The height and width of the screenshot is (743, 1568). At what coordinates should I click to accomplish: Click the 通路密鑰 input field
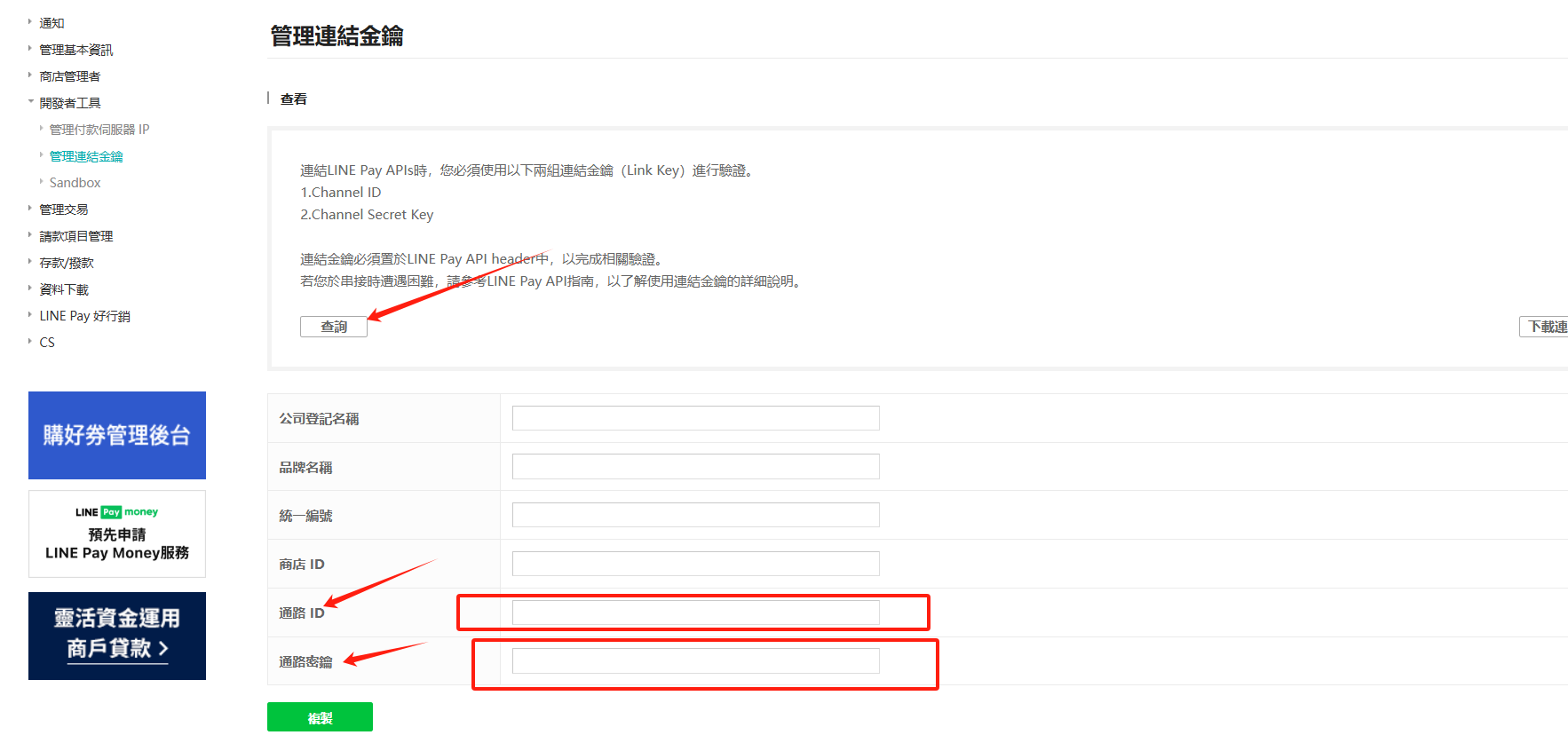click(x=696, y=660)
